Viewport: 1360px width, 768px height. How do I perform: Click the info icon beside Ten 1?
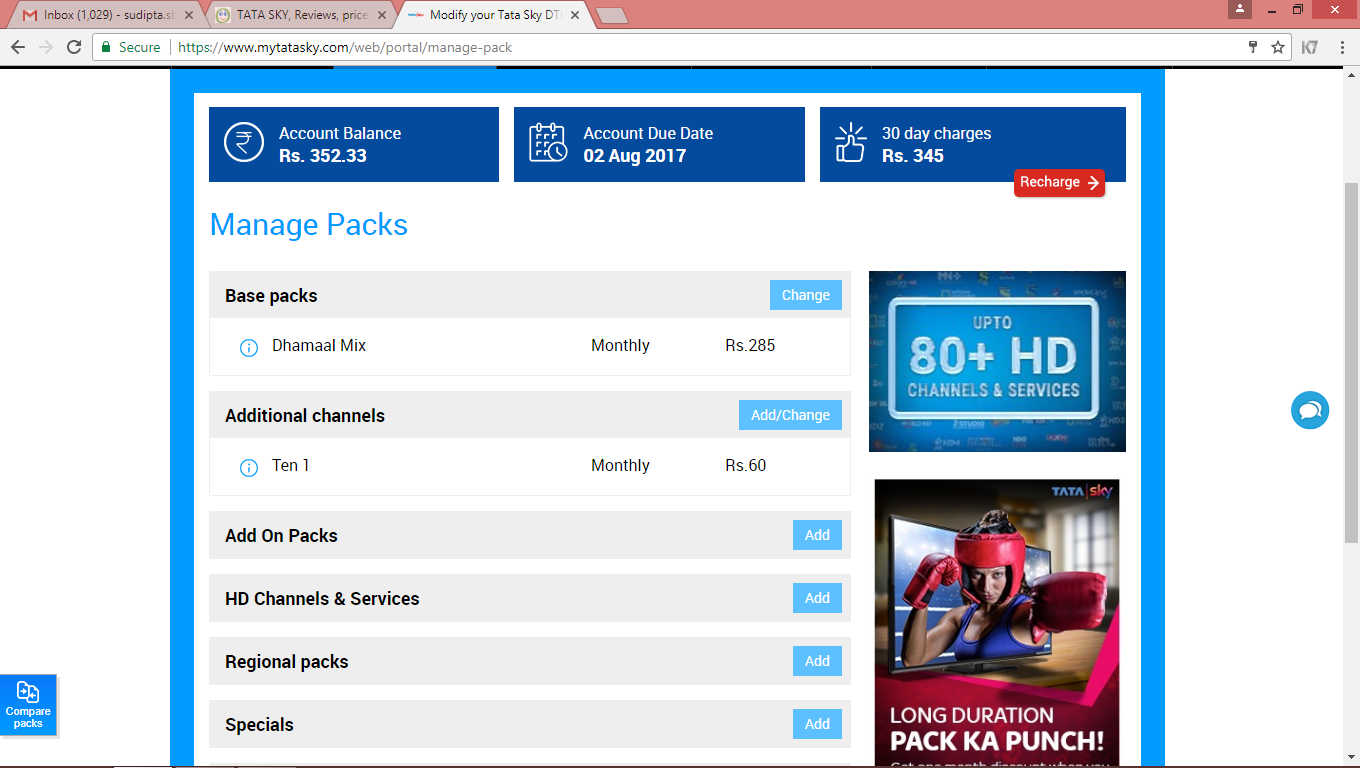249,468
